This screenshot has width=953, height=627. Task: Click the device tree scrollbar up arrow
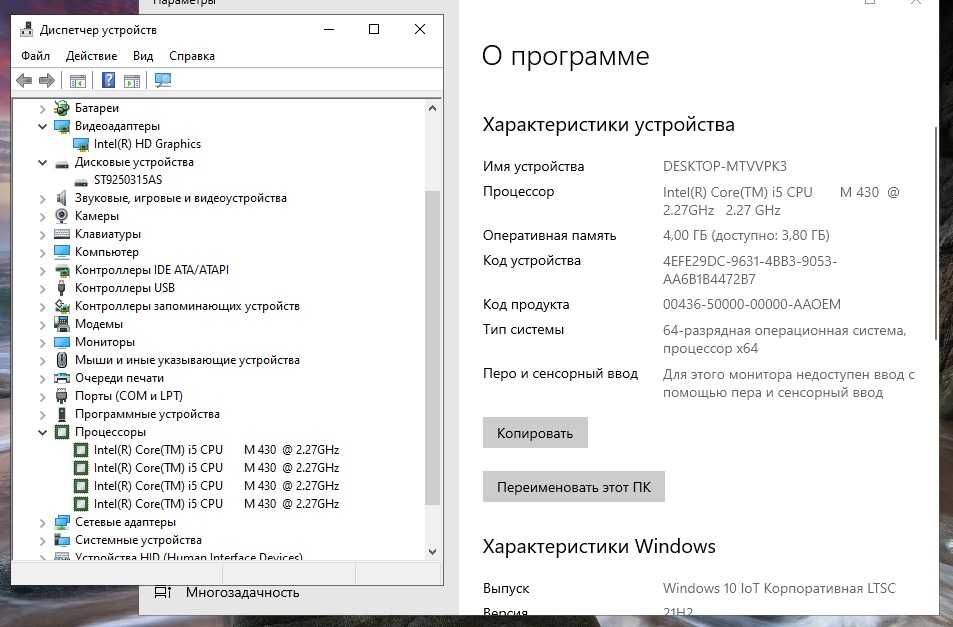(x=432, y=108)
